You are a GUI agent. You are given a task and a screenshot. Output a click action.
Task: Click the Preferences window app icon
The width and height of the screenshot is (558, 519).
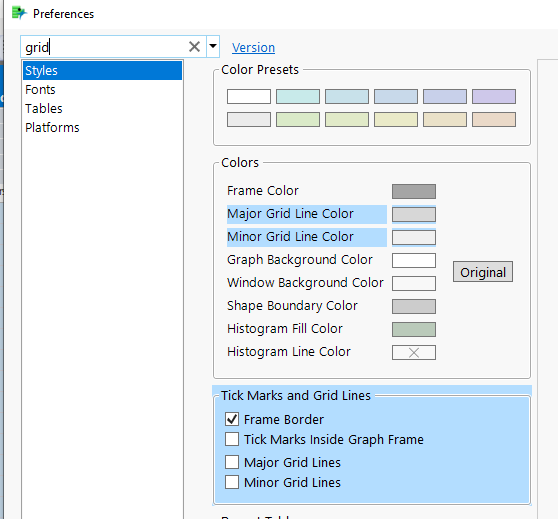[19, 14]
